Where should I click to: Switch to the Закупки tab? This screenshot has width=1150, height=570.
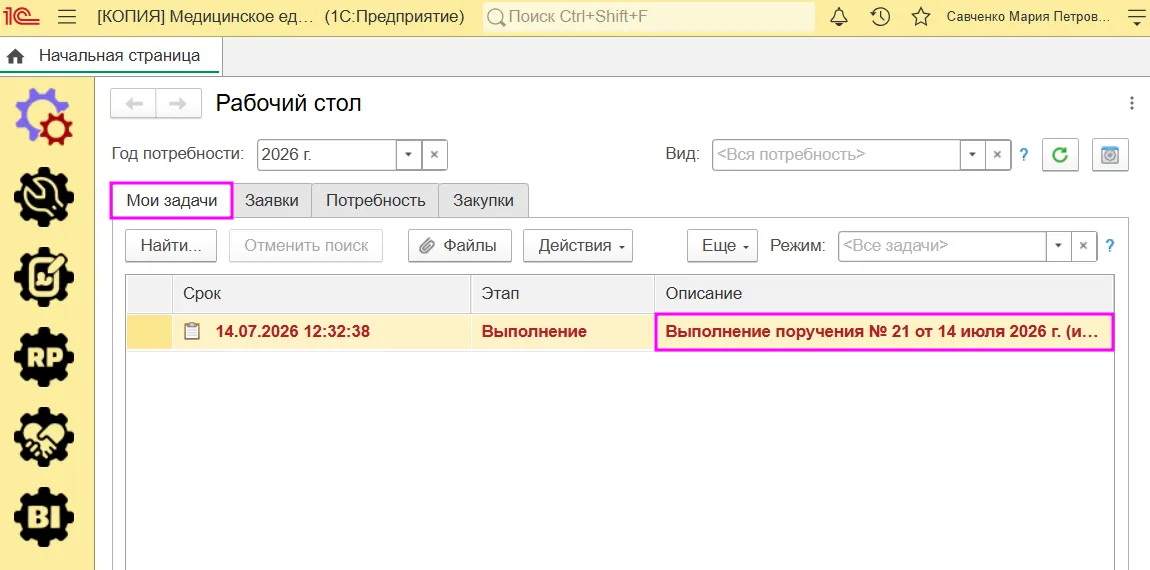[x=483, y=200]
